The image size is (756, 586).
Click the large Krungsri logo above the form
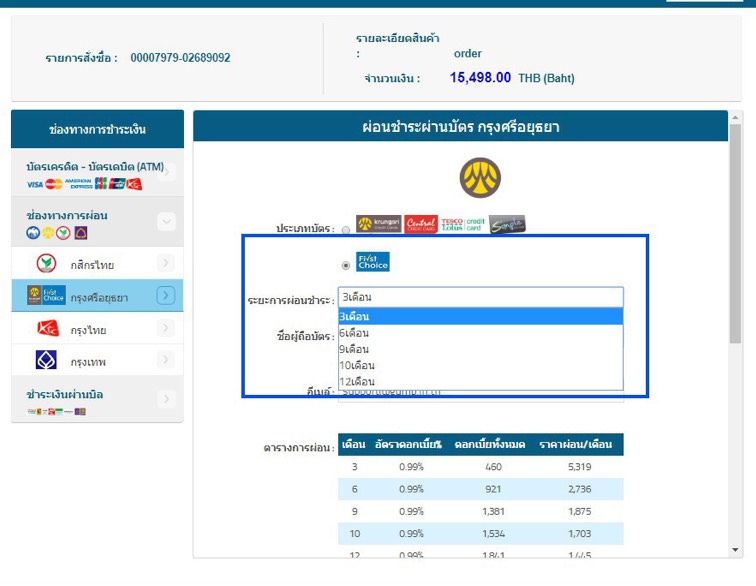coord(480,177)
